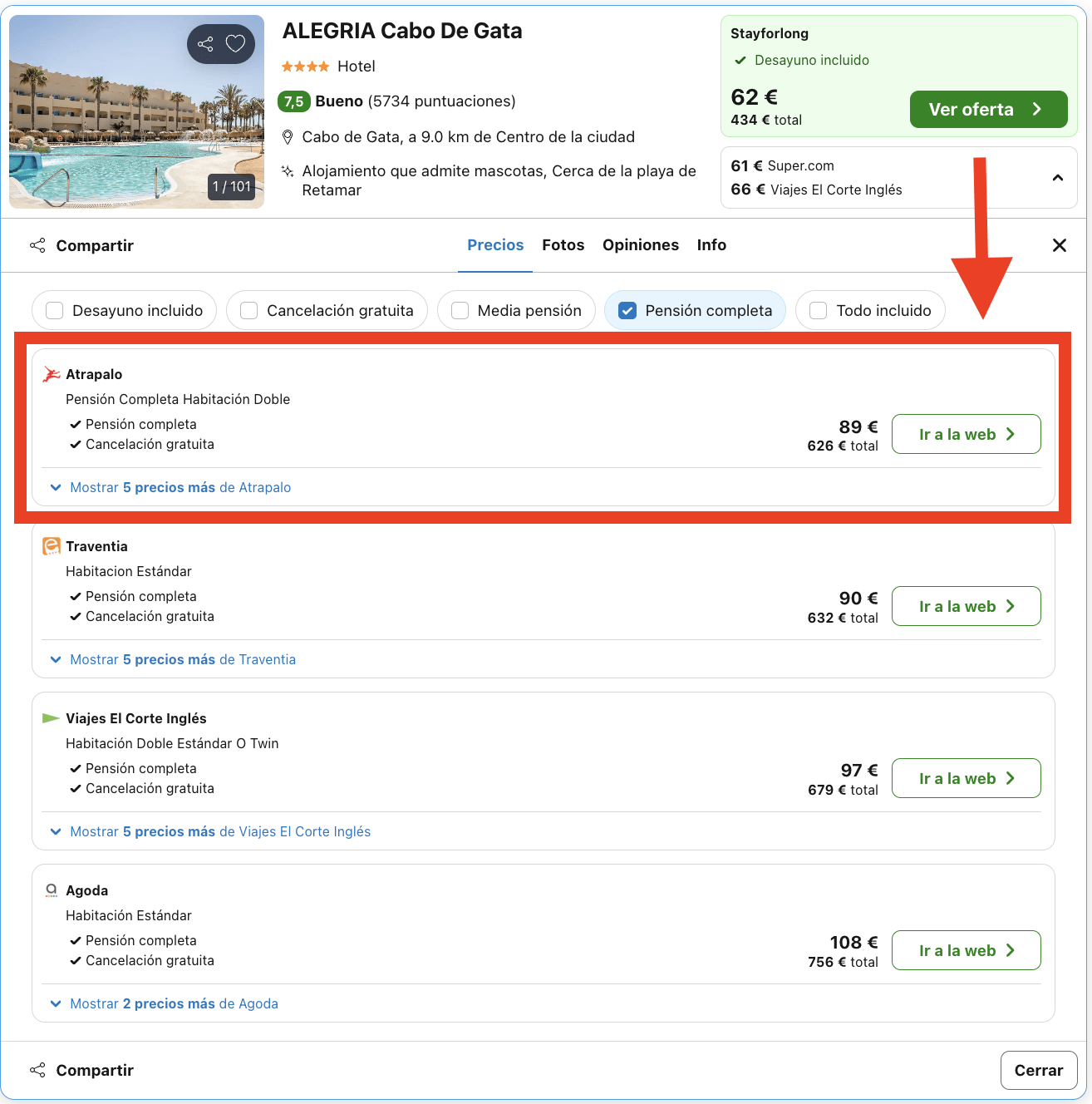Click the share icon on the hotel photo
The width and height of the screenshot is (1092, 1104).
point(204,43)
